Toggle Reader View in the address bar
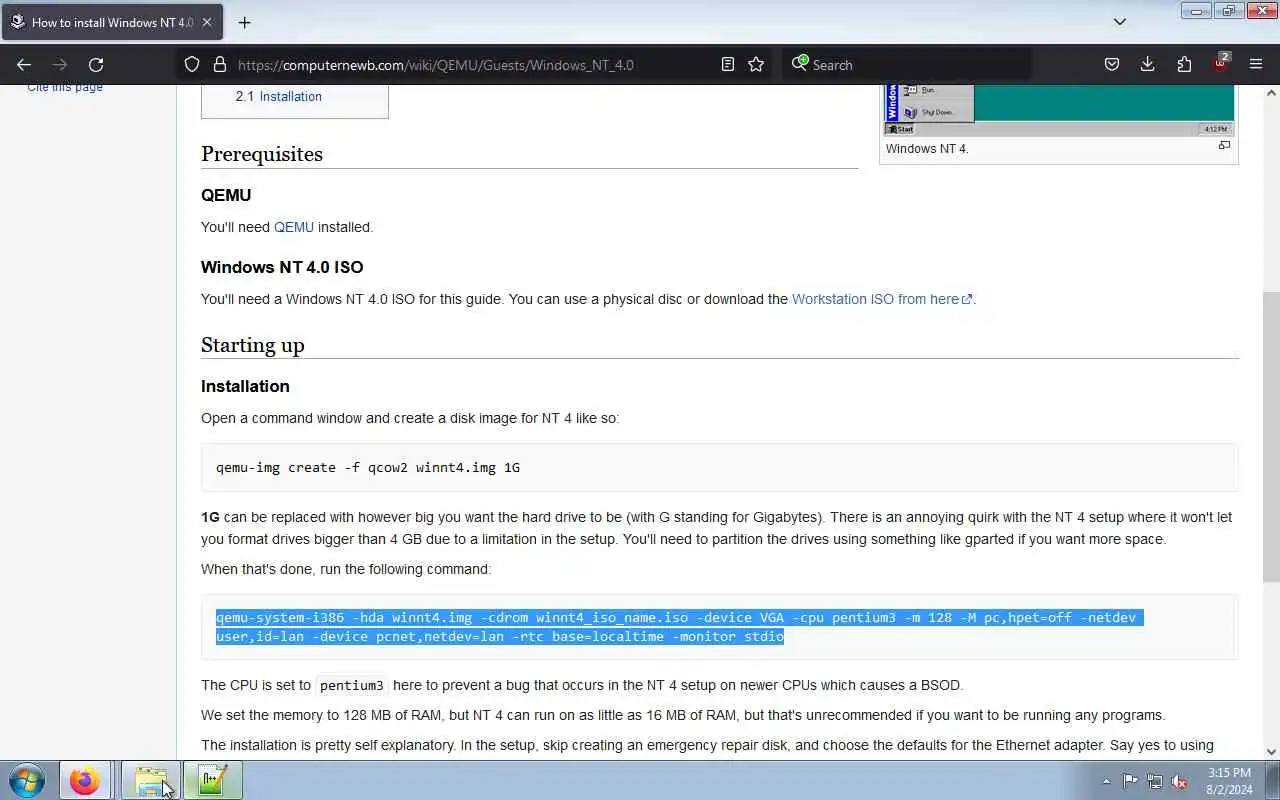Image resolution: width=1280 pixels, height=800 pixels. [728, 64]
